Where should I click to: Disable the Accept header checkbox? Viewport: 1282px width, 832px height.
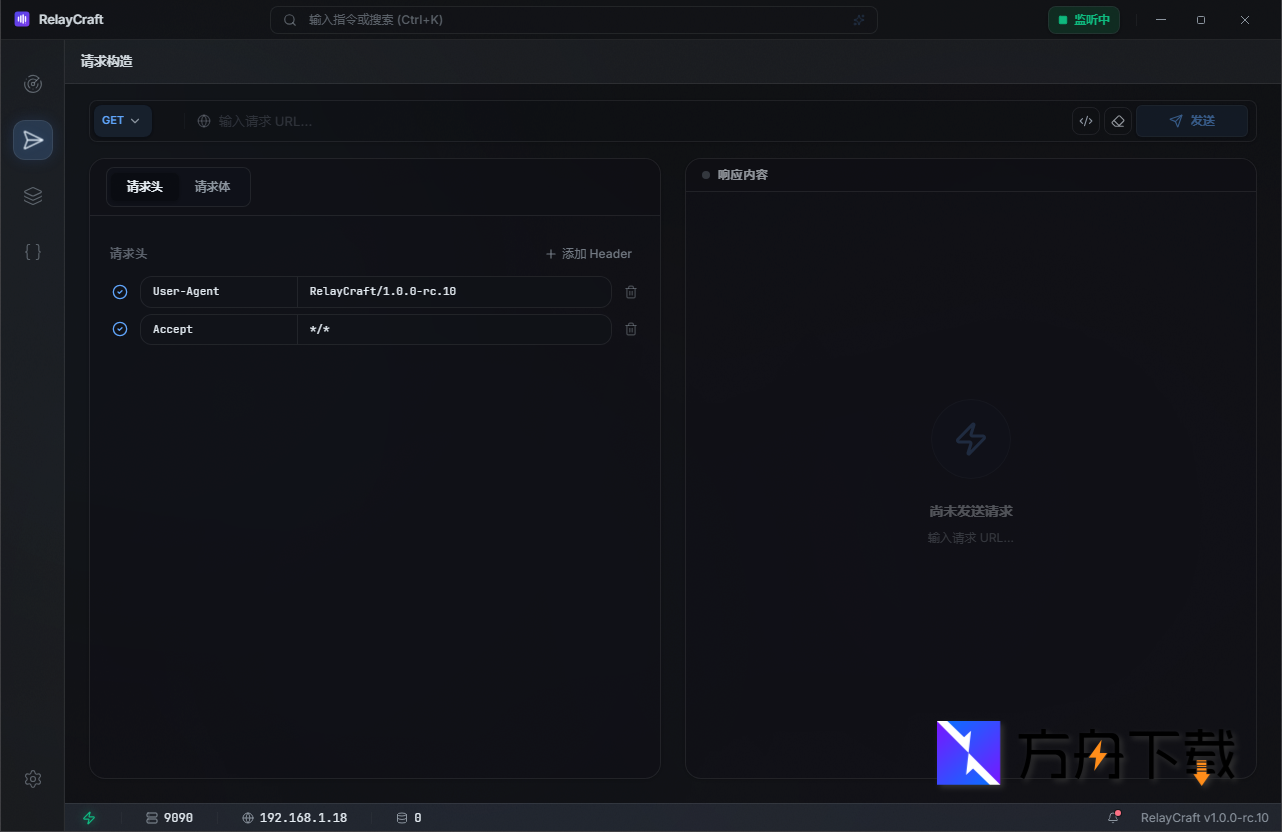point(120,328)
